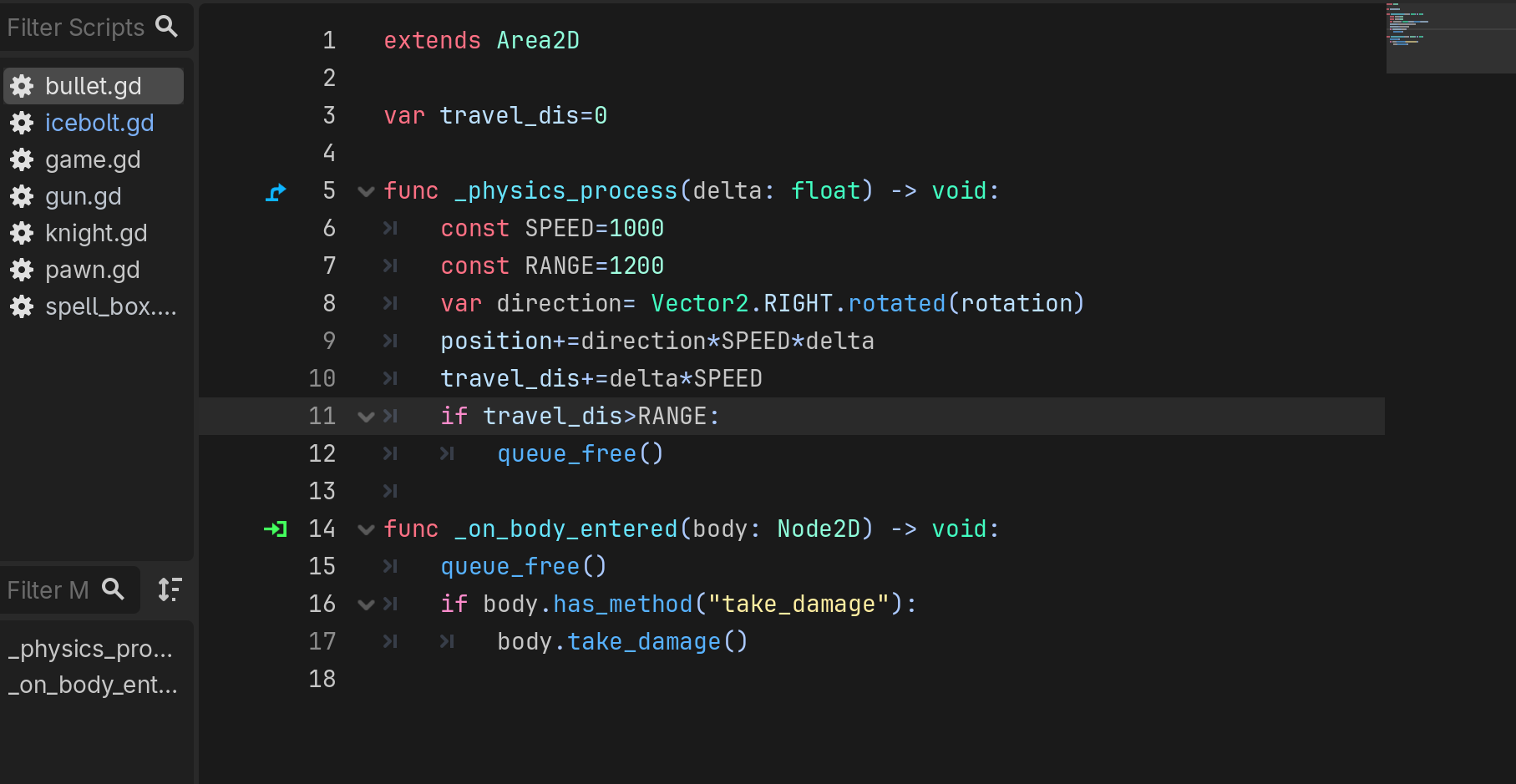The width and height of the screenshot is (1516, 784).
Task: Collapse the _physics_process function at line 5
Action: click(366, 191)
